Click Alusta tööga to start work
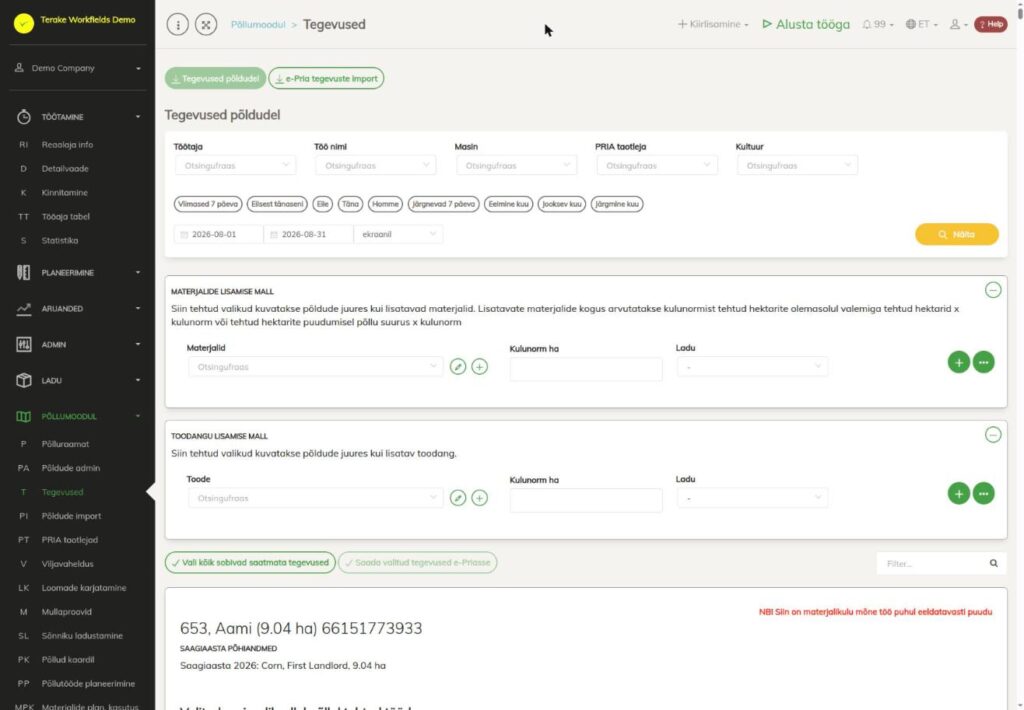 pyautogui.click(x=807, y=24)
